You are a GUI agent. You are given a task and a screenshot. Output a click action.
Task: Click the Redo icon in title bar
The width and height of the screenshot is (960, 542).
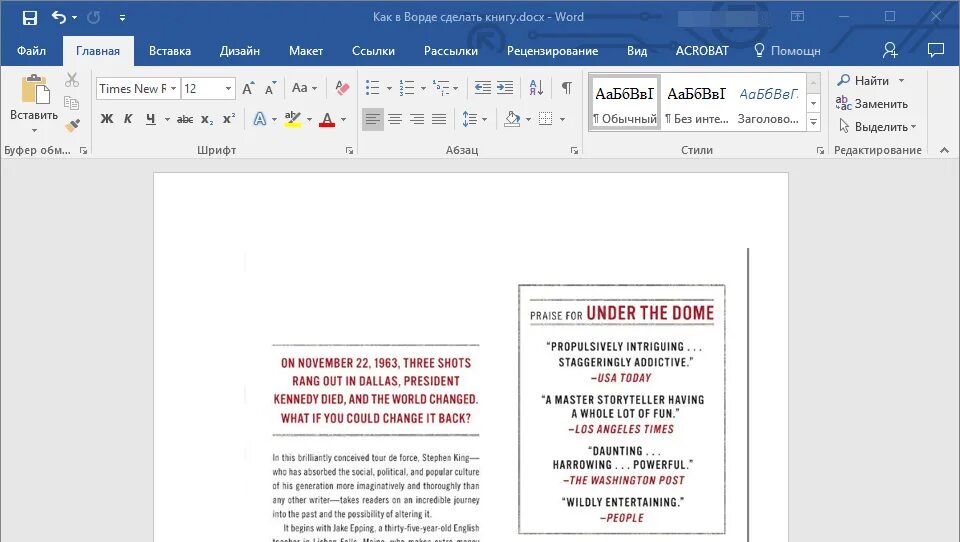(94, 18)
